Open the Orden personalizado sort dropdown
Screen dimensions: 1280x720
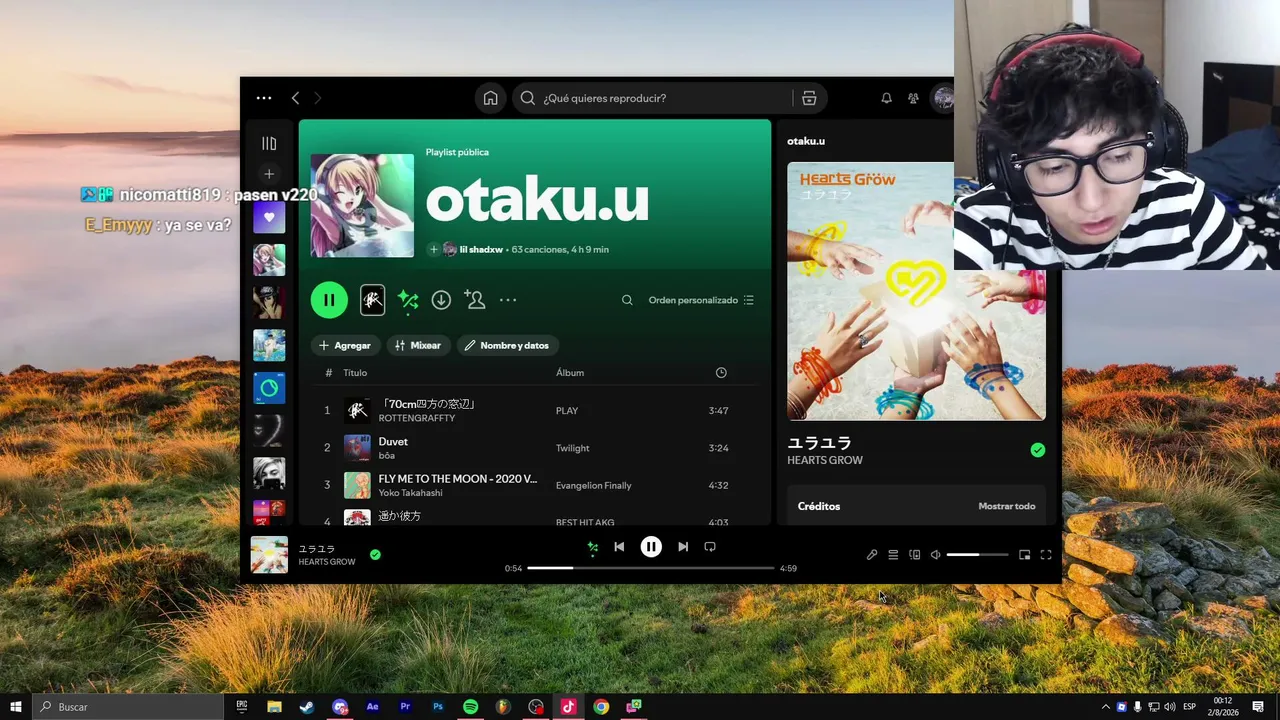coord(701,300)
